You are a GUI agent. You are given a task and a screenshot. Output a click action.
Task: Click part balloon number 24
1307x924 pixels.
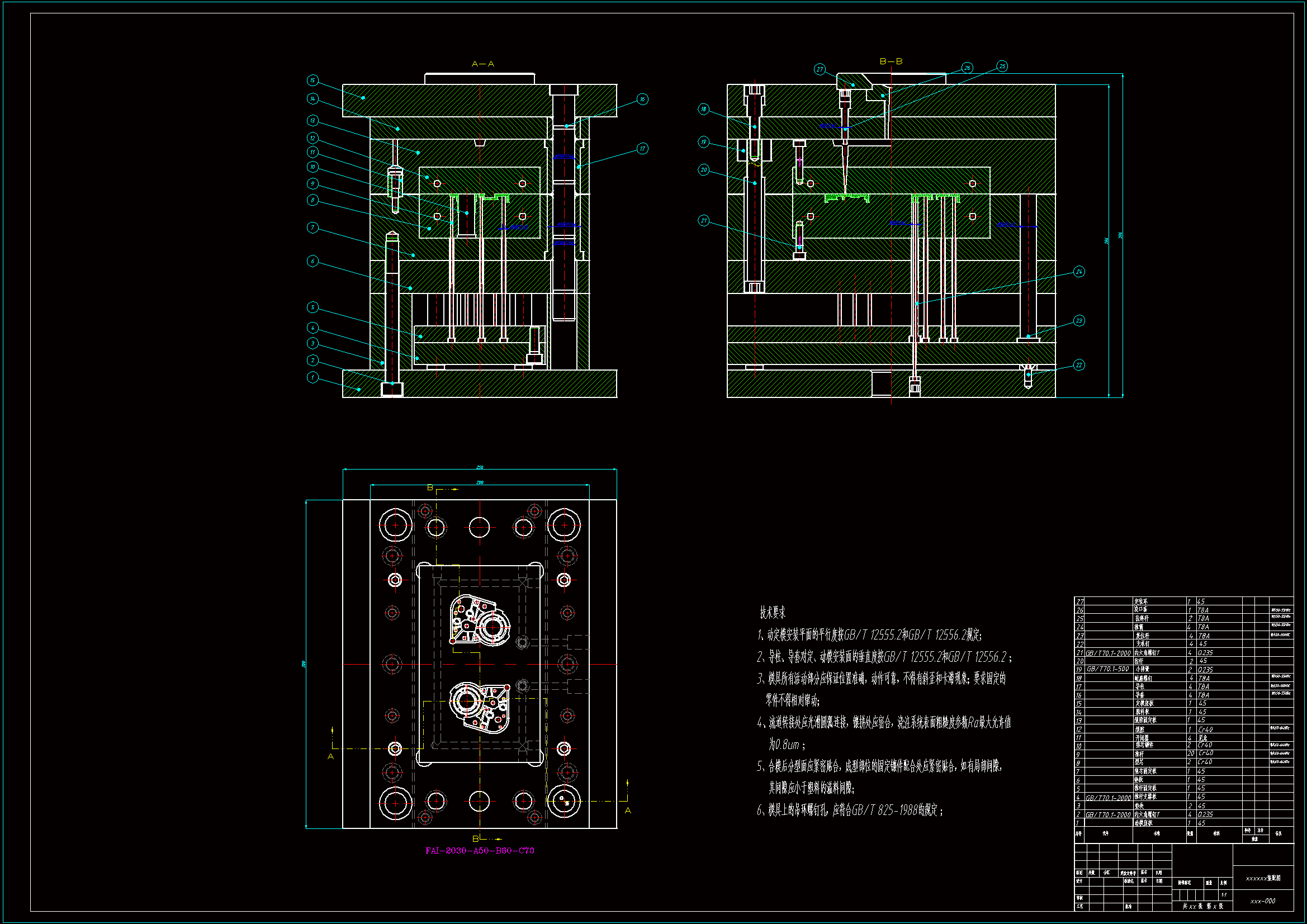1079,272
